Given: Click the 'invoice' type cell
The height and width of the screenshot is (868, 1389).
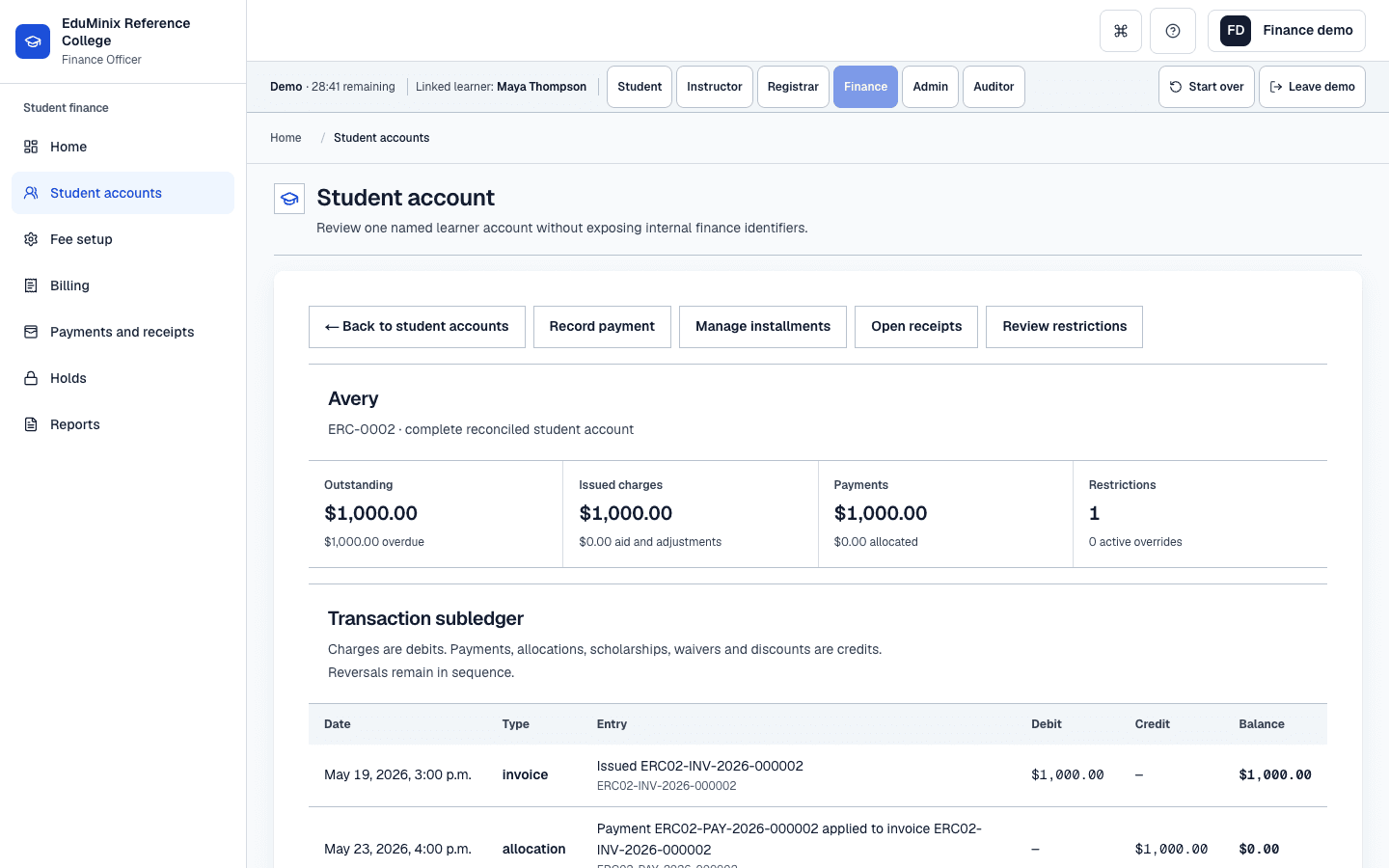Looking at the screenshot, I should (525, 775).
